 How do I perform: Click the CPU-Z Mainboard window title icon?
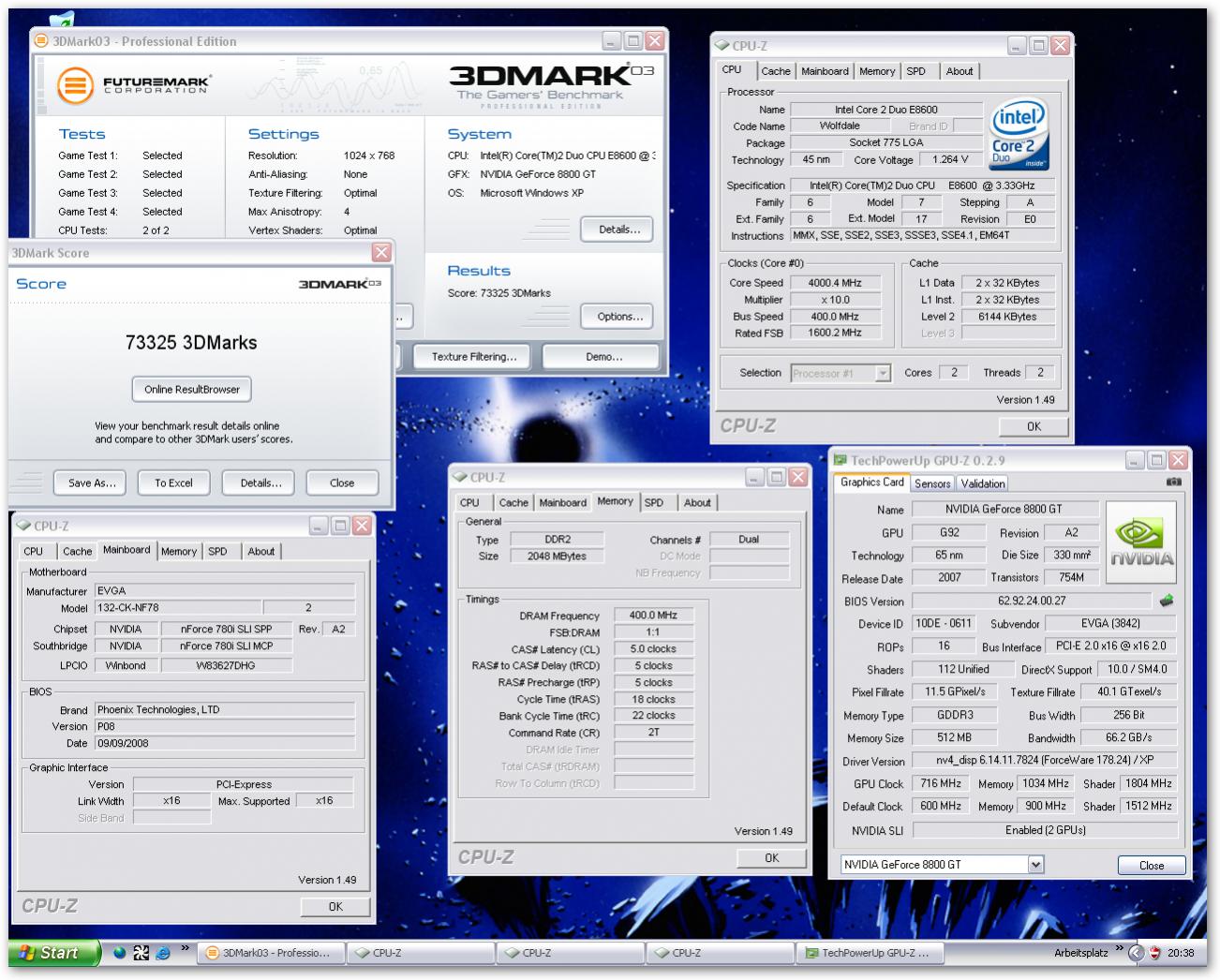[x=22, y=526]
